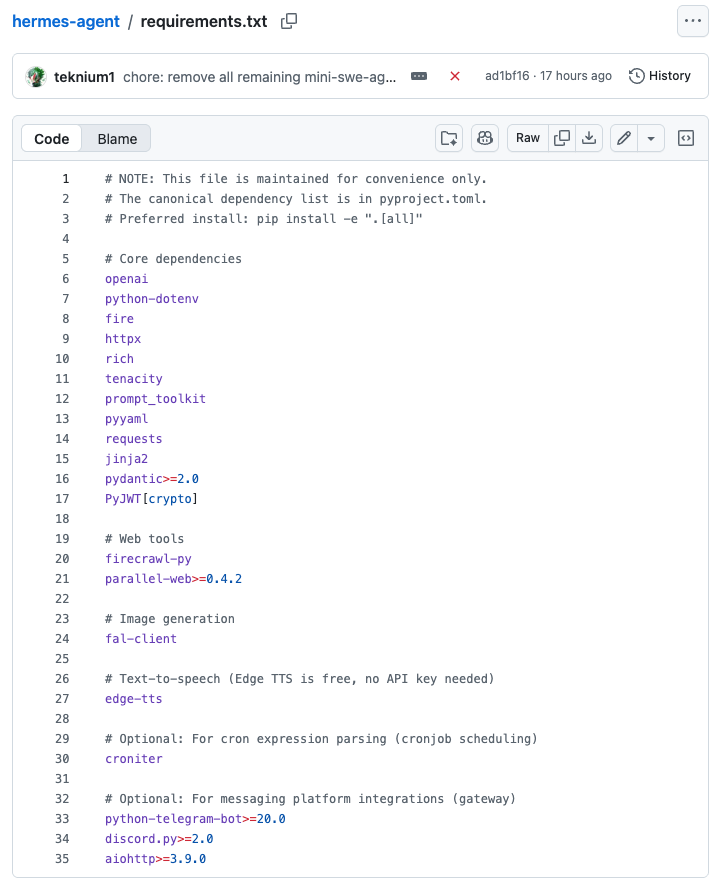This screenshot has width=716, height=891.
Task: Click the cron expression parsing comment
Action: (x=321, y=739)
